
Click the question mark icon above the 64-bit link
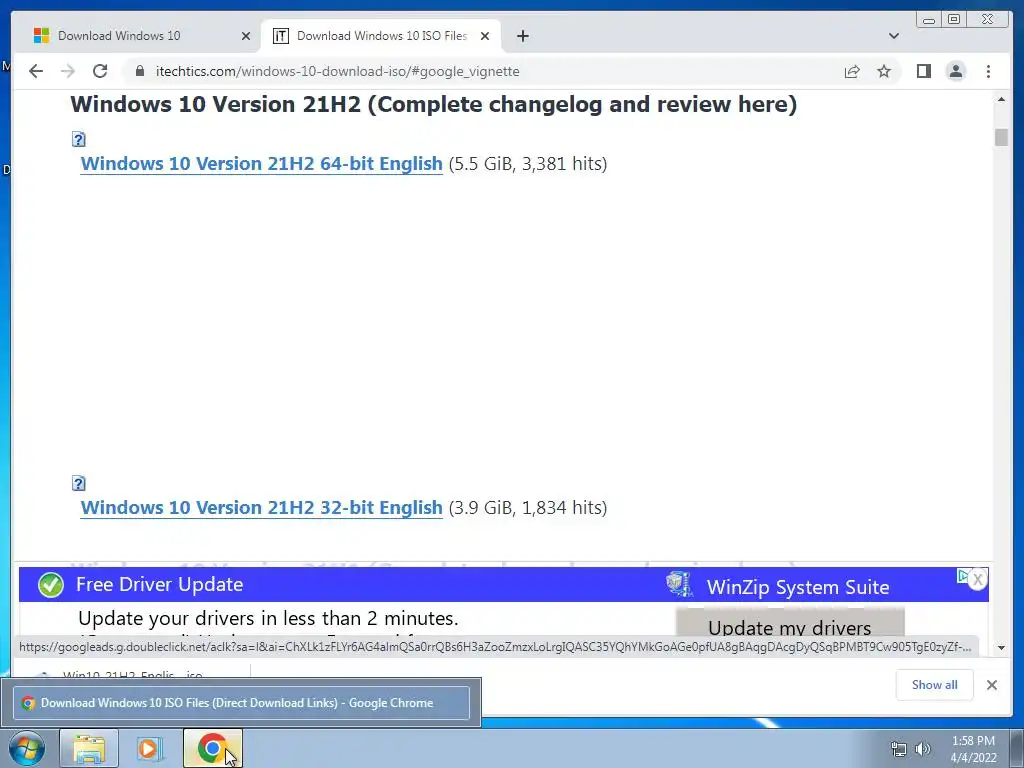click(78, 139)
